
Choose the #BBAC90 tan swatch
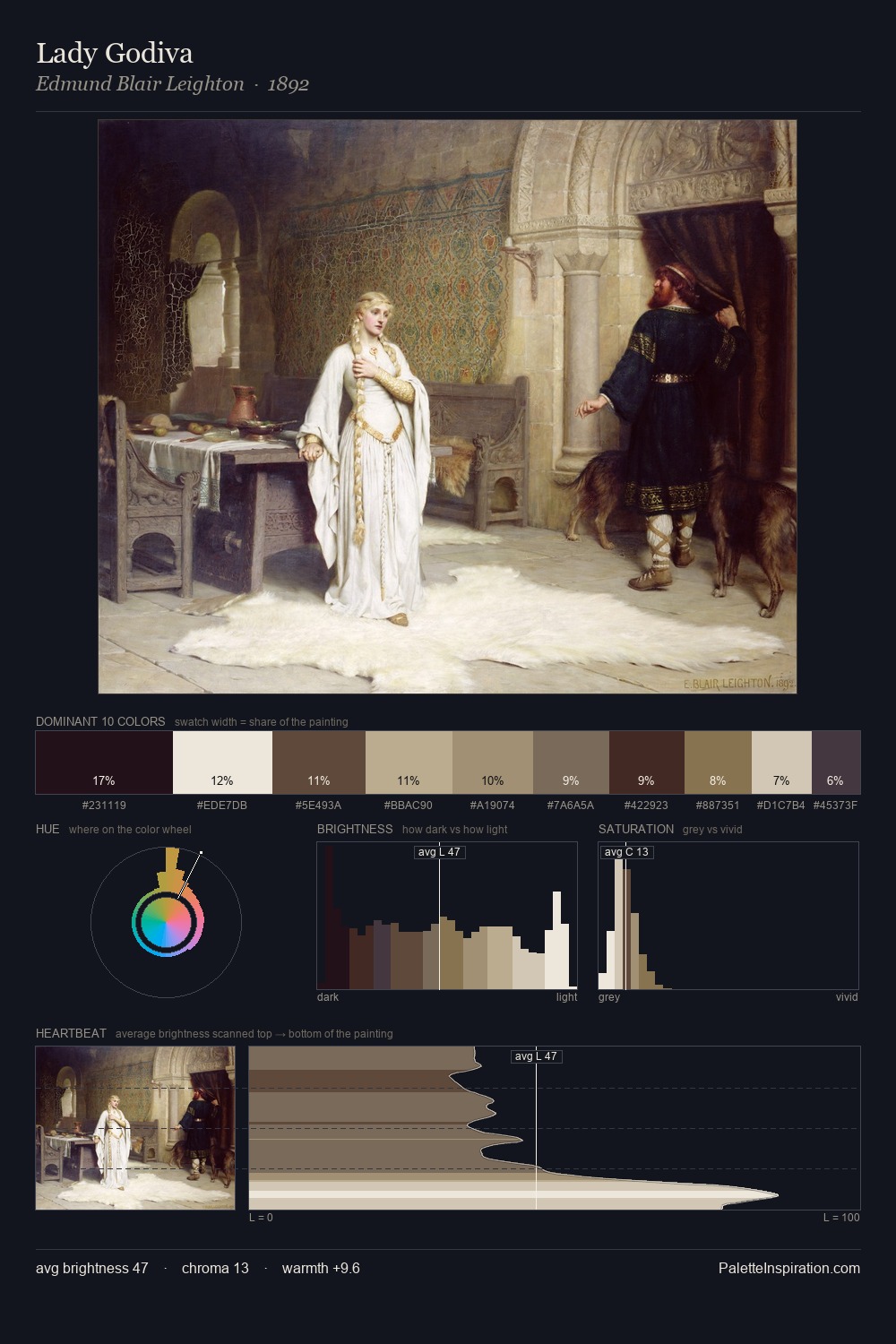coord(409,762)
